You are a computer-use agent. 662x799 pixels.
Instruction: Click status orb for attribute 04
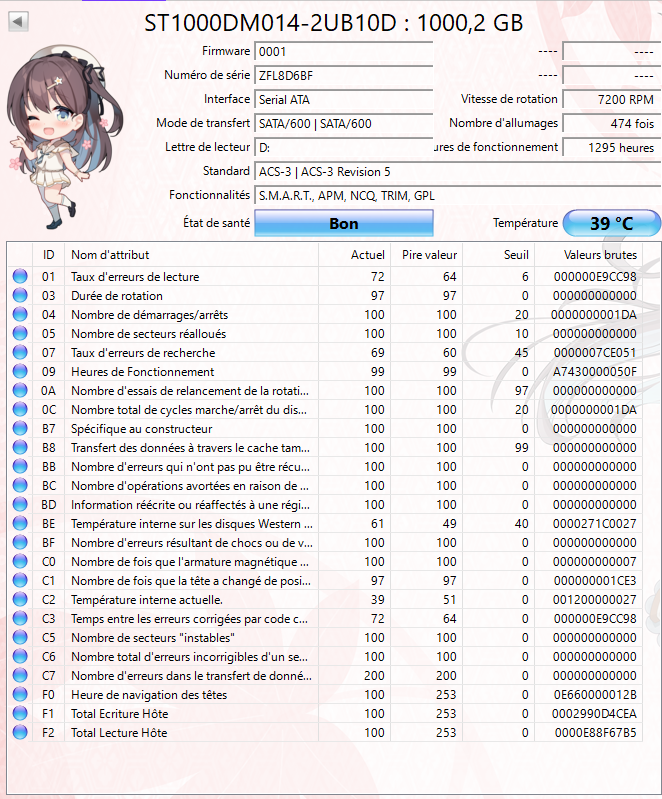pyautogui.click(x=20, y=314)
